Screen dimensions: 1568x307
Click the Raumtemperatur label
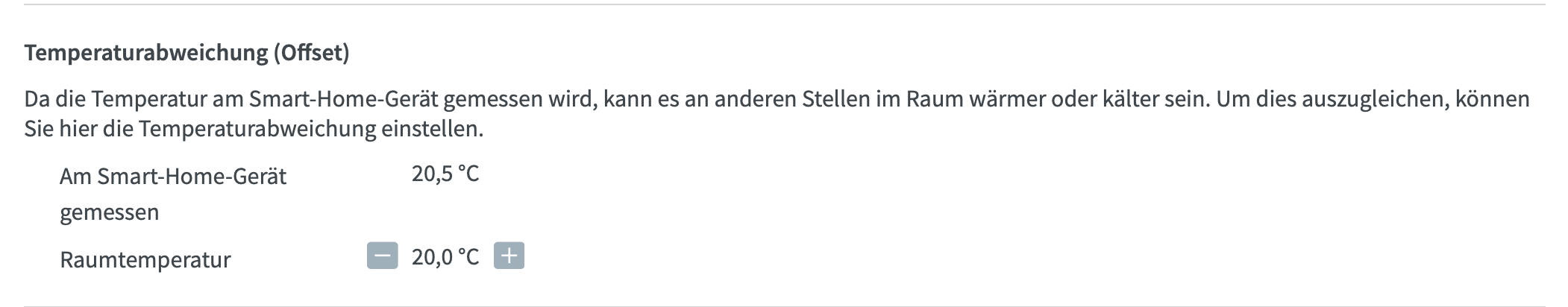click(145, 259)
